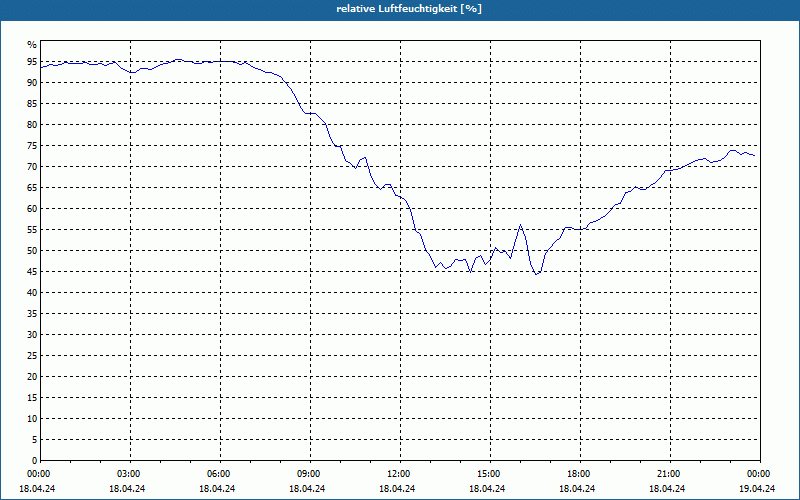Select the y-axis value 85
The width and height of the screenshot is (800, 500).
32,104
